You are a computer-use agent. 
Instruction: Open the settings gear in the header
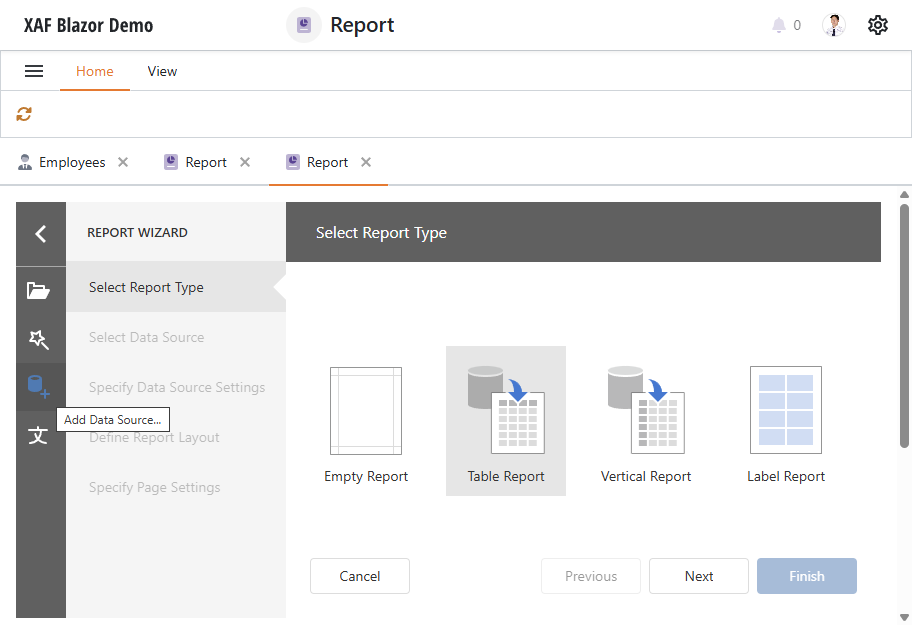pos(877,24)
